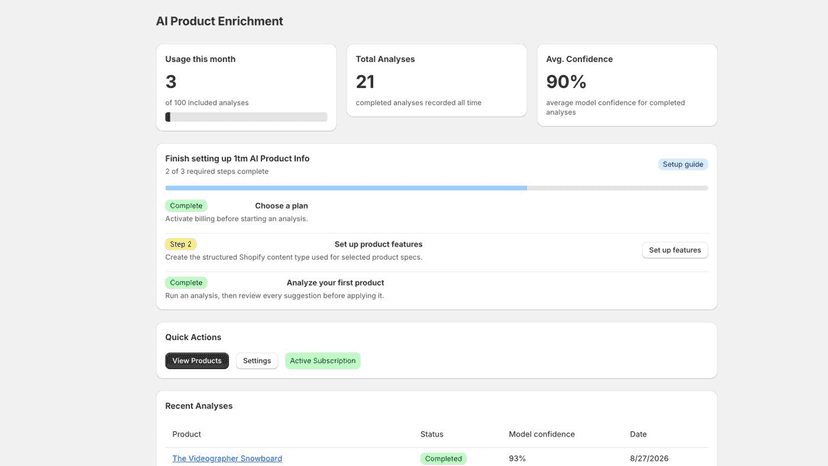This screenshot has width=828, height=466.
Task: Select the Date column header
Action: coord(638,434)
